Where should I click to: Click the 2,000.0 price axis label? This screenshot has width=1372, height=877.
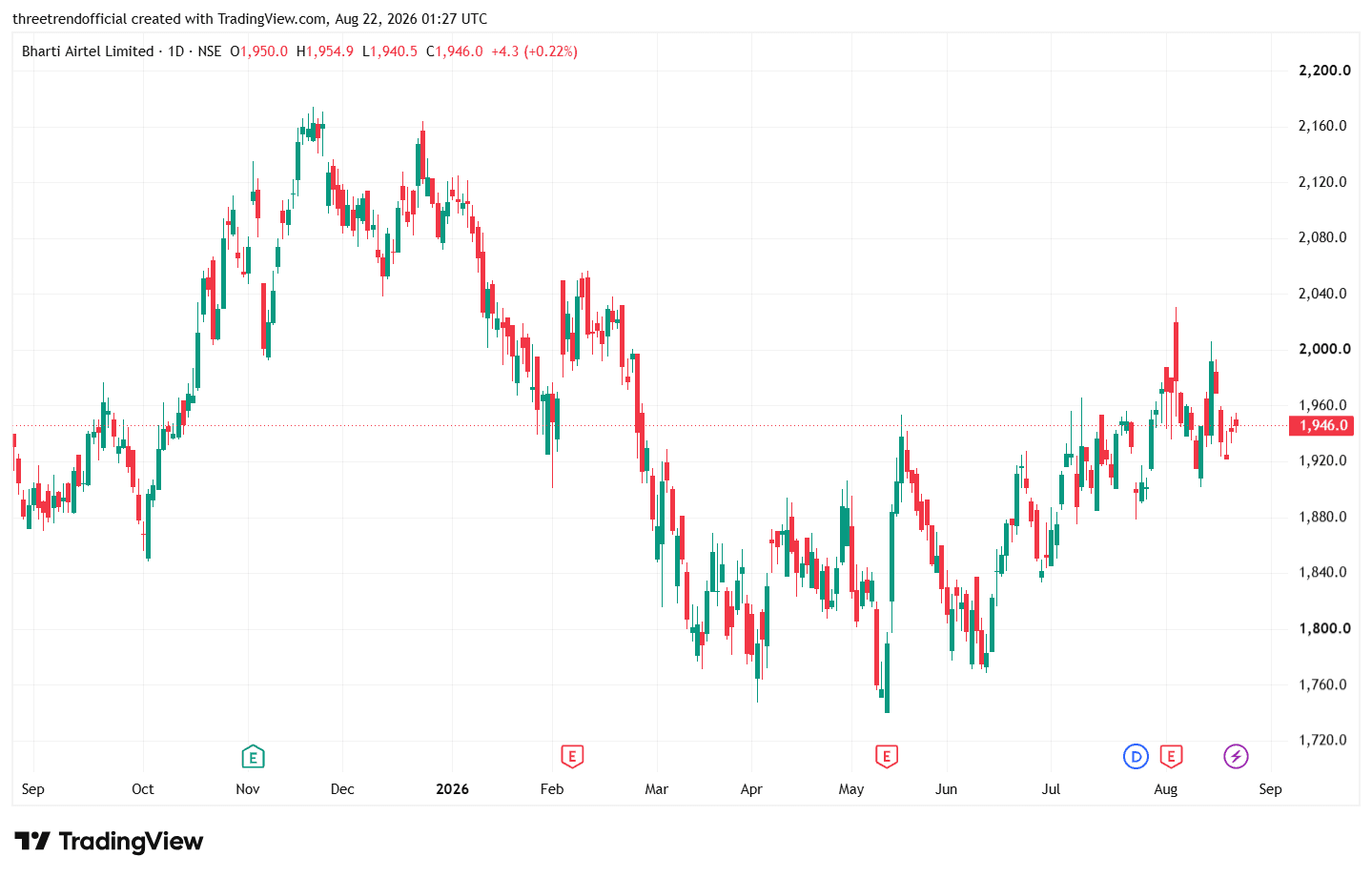click(1324, 349)
